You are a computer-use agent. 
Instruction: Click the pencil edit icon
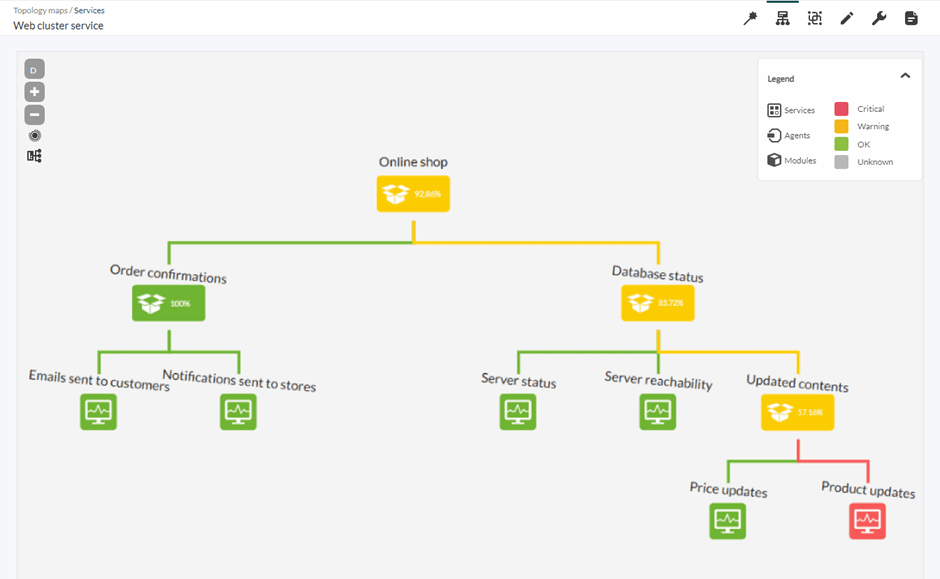[x=847, y=18]
